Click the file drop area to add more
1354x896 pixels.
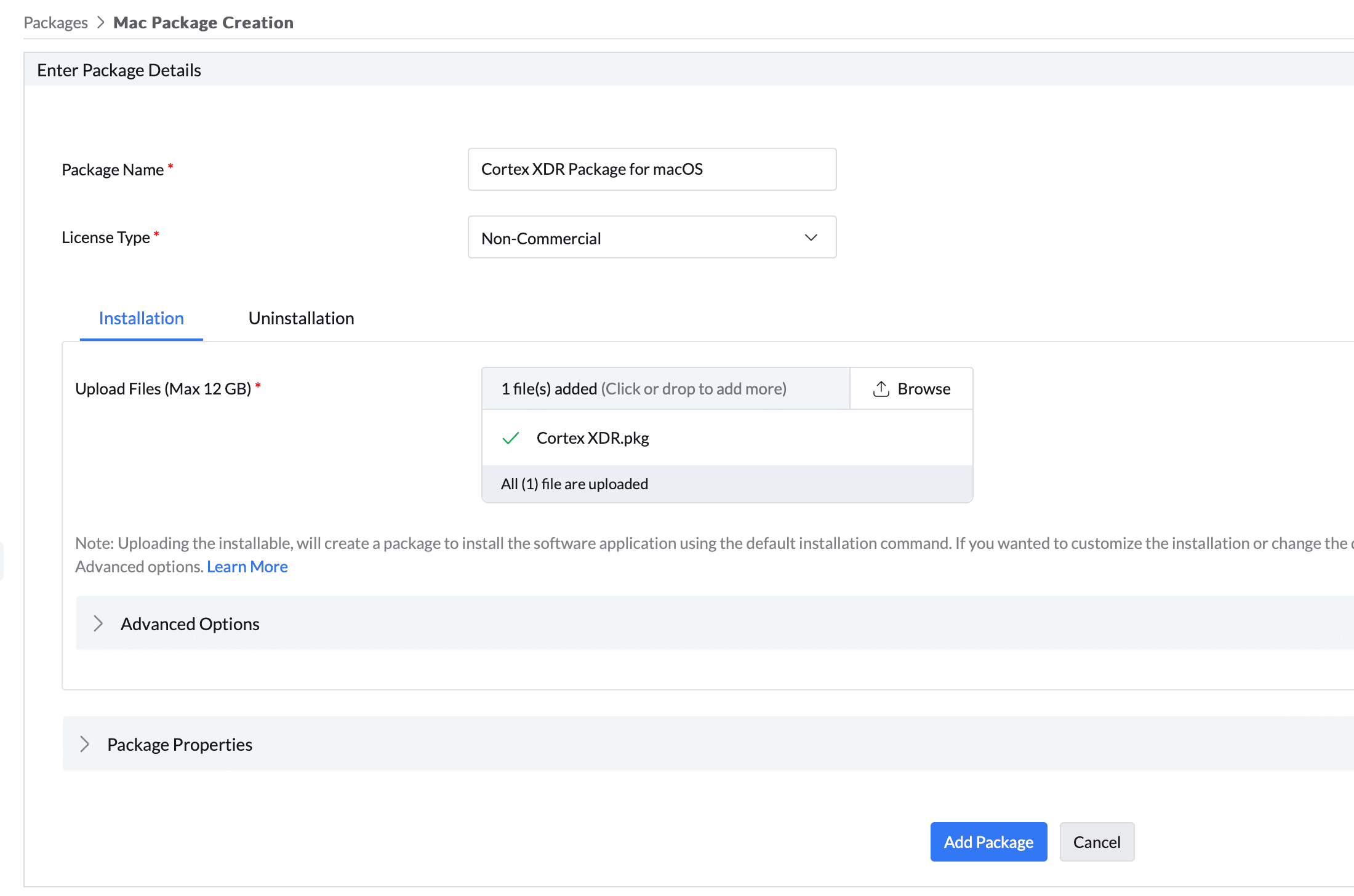[666, 389]
